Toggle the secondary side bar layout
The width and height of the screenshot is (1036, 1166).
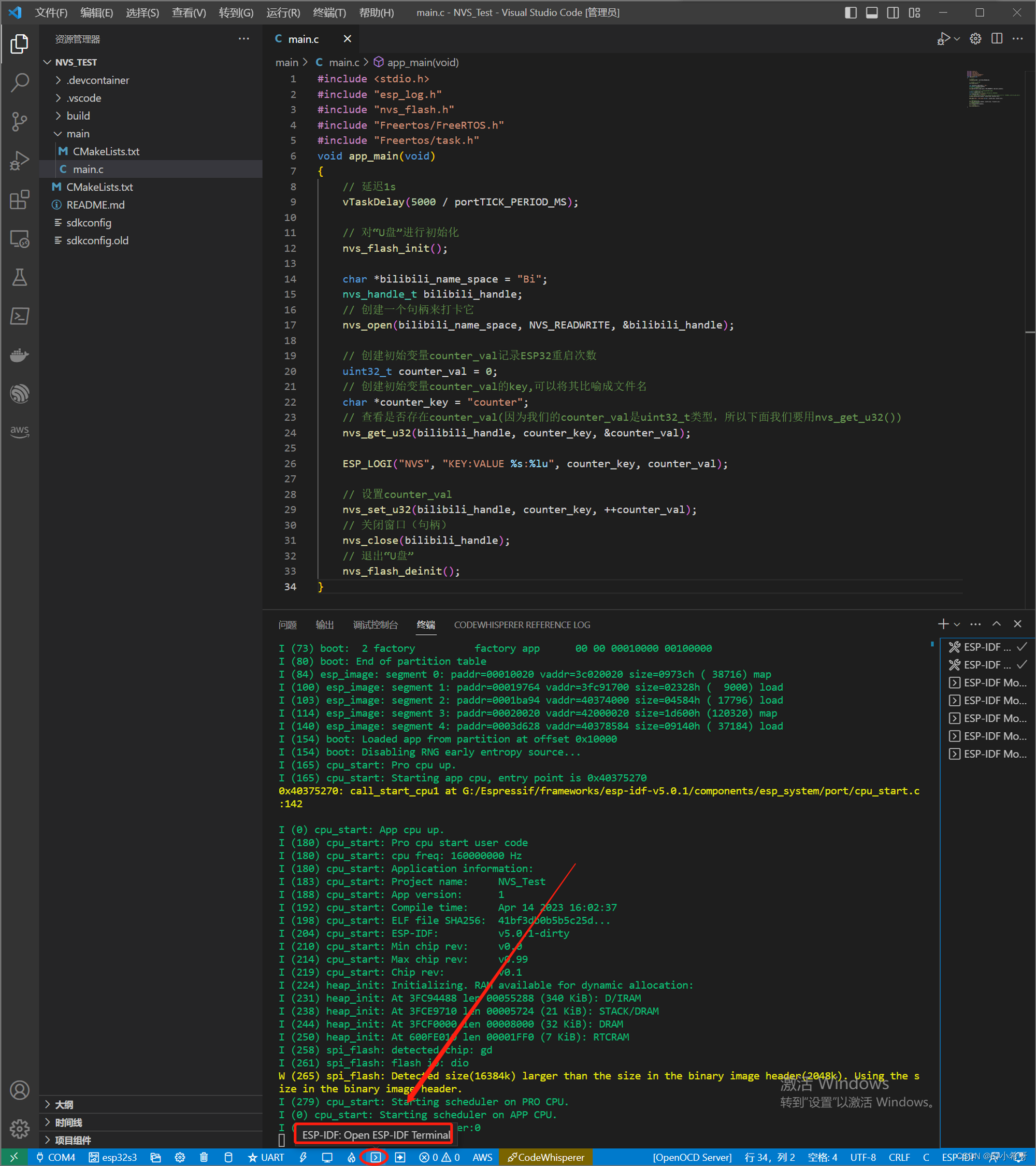pos(893,12)
